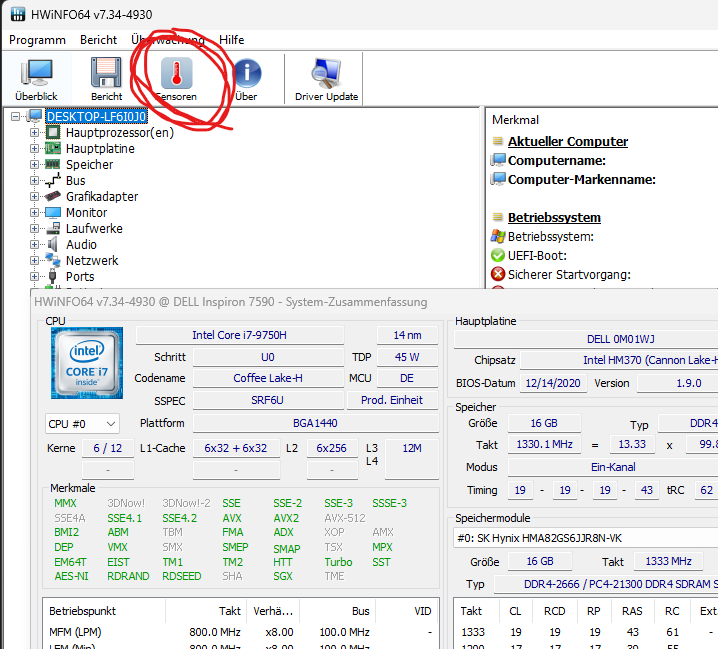The height and width of the screenshot is (649, 718).
Task: Click the 1333 MHz module Takt value
Action: pos(668,562)
